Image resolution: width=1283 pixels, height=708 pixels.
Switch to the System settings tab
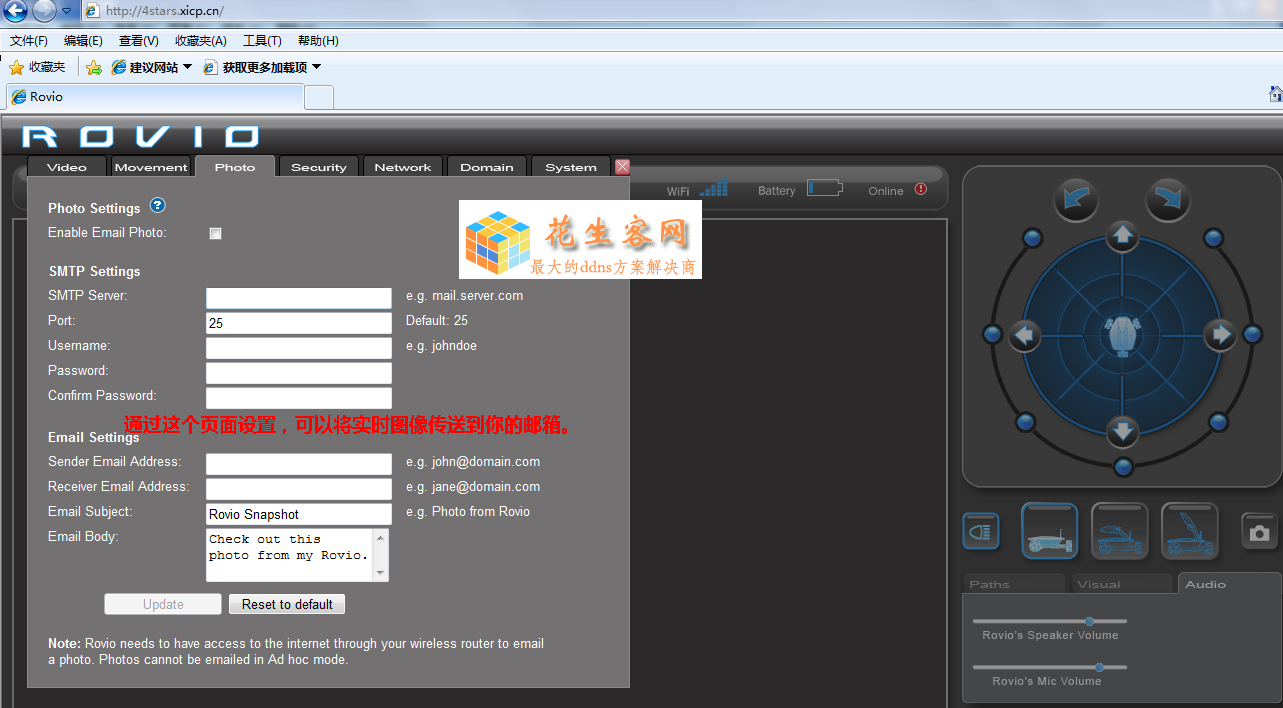[571, 167]
